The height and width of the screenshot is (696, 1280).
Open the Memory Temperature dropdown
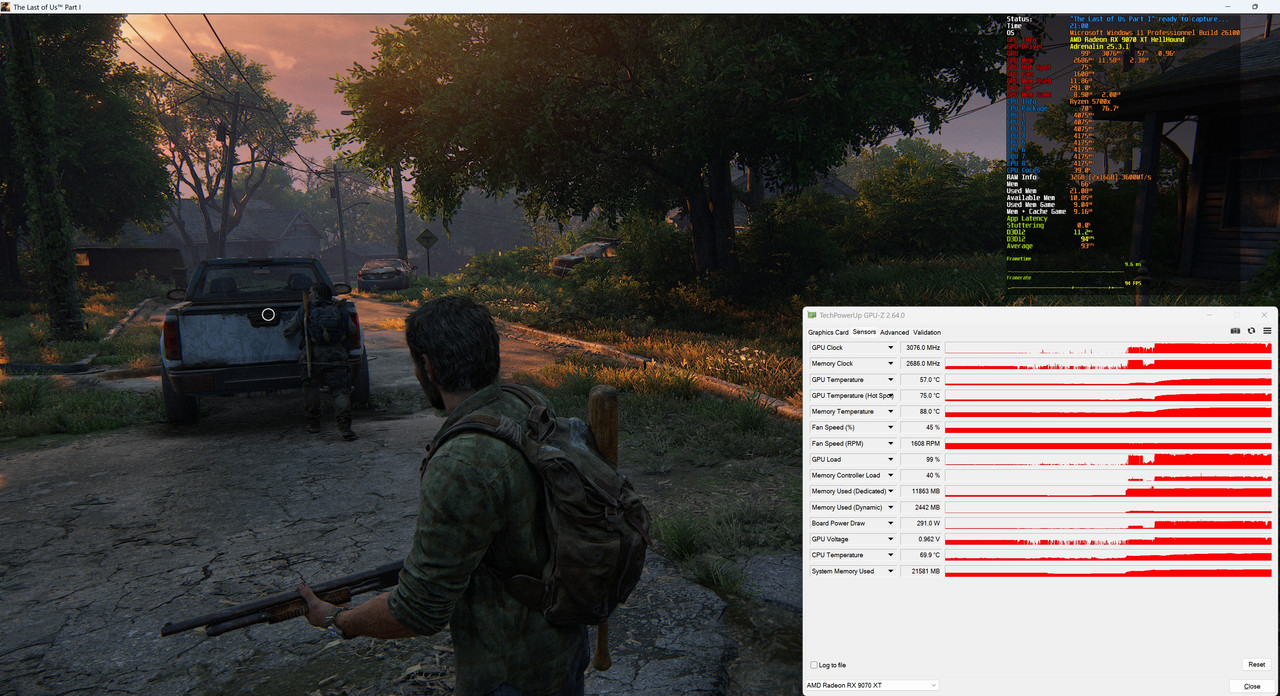pos(891,412)
